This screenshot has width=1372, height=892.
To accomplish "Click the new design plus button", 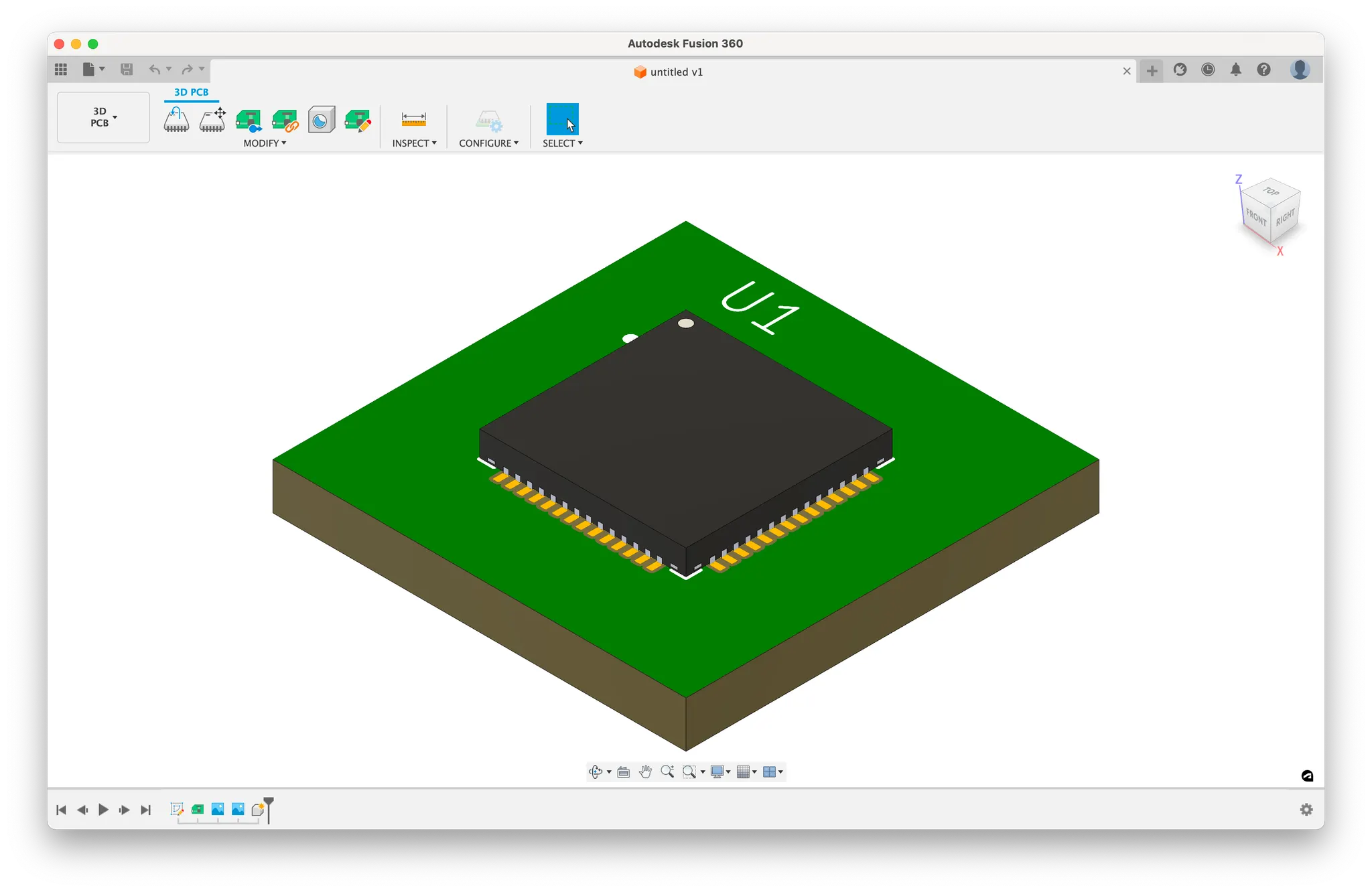I will (x=1152, y=70).
